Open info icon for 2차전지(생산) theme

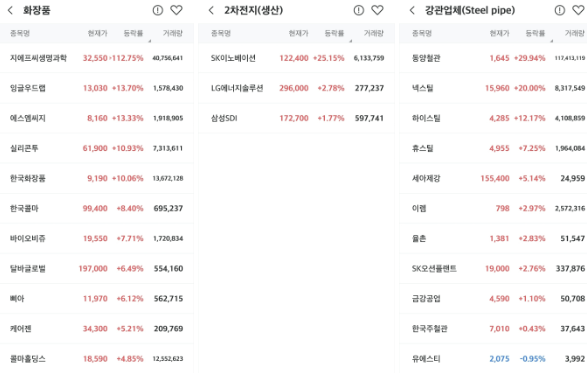(x=359, y=10)
